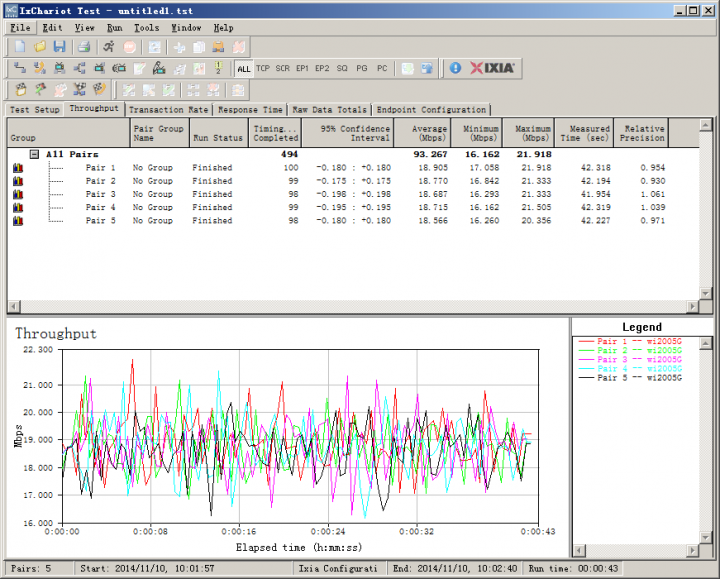Toggle the TCP filter button
The height and width of the screenshot is (579, 720).
pyautogui.click(x=263, y=68)
